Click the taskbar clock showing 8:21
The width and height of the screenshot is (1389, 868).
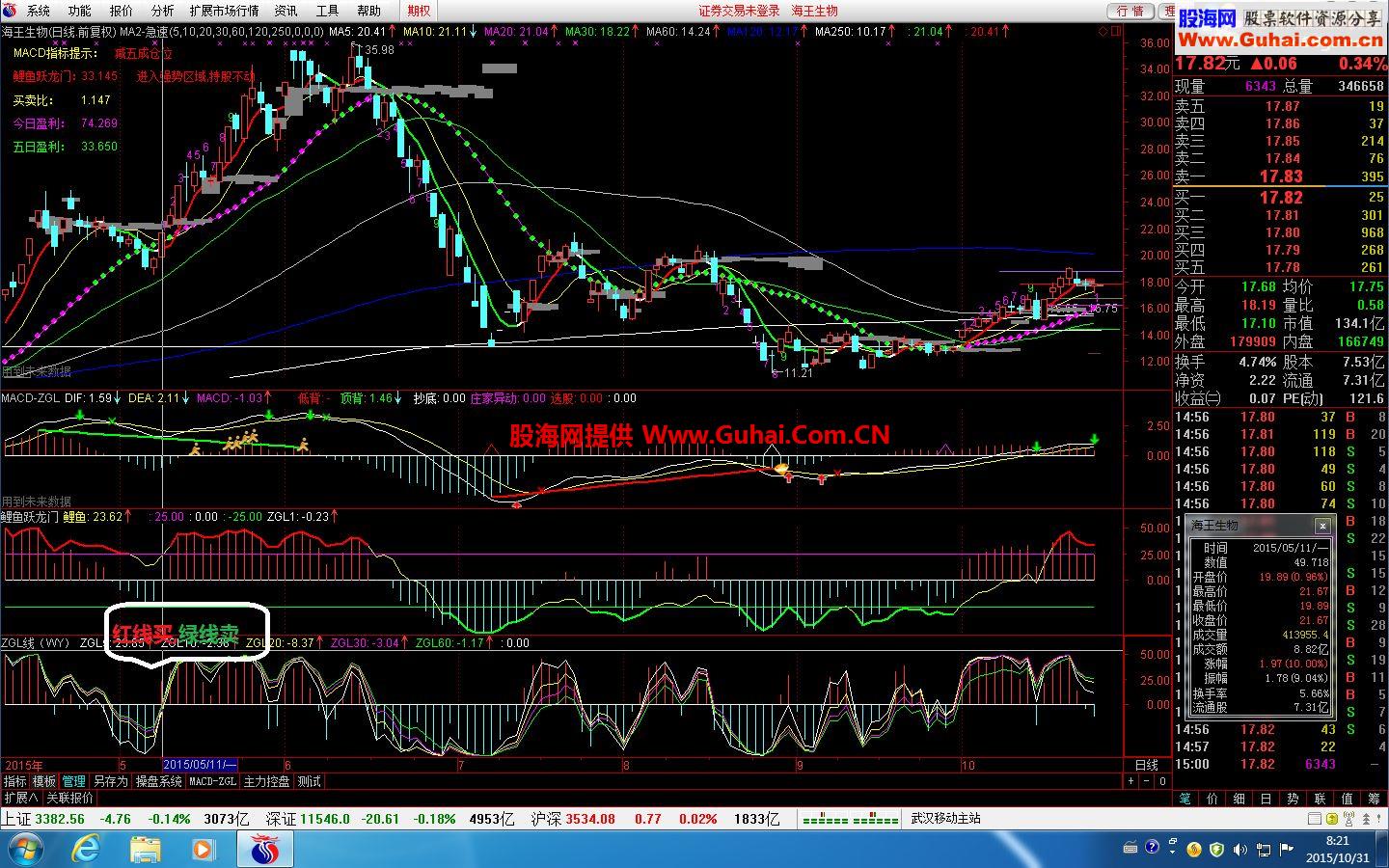(x=1337, y=849)
